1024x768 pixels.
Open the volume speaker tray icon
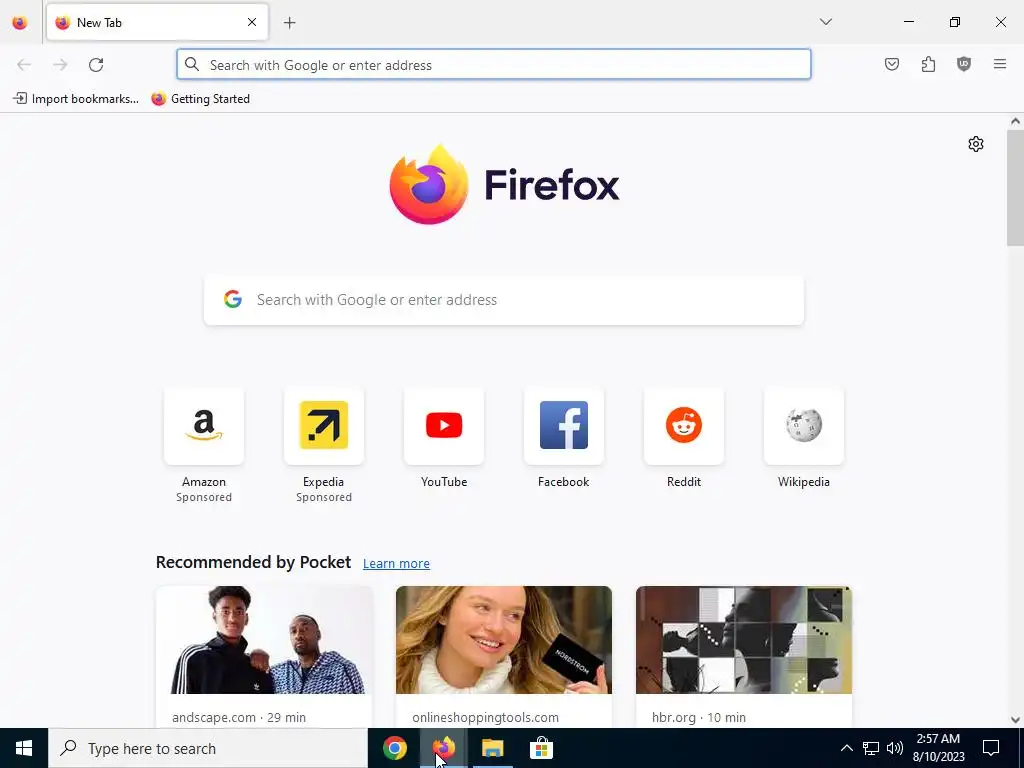[x=895, y=748]
